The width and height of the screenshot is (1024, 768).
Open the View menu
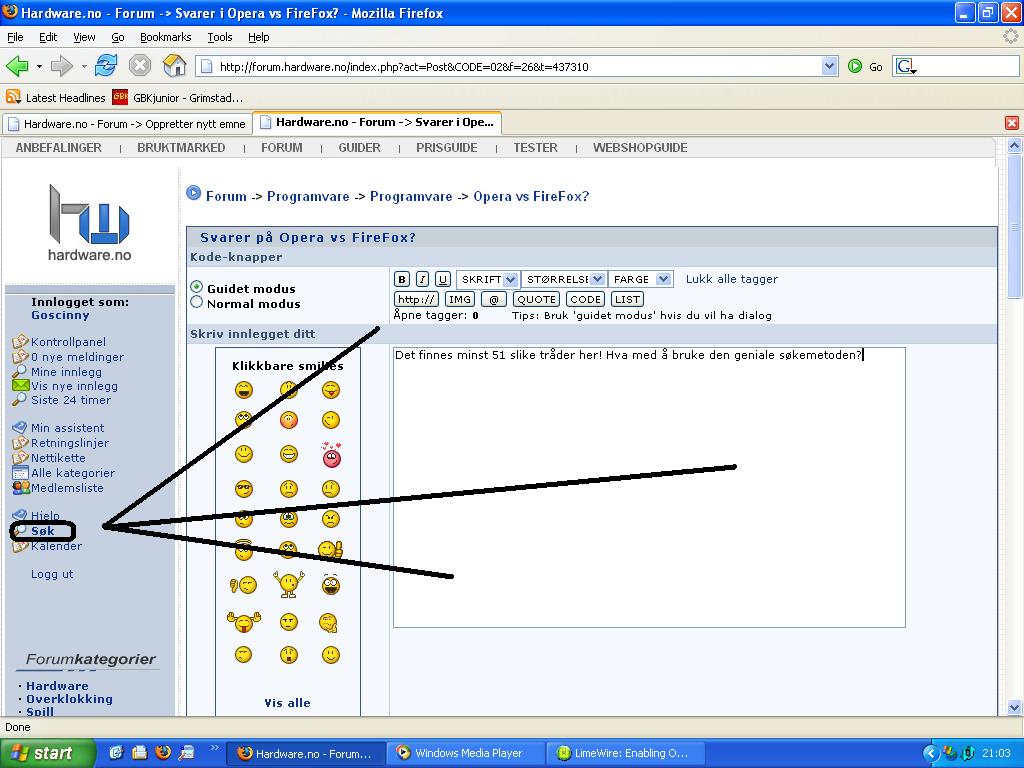pos(84,37)
